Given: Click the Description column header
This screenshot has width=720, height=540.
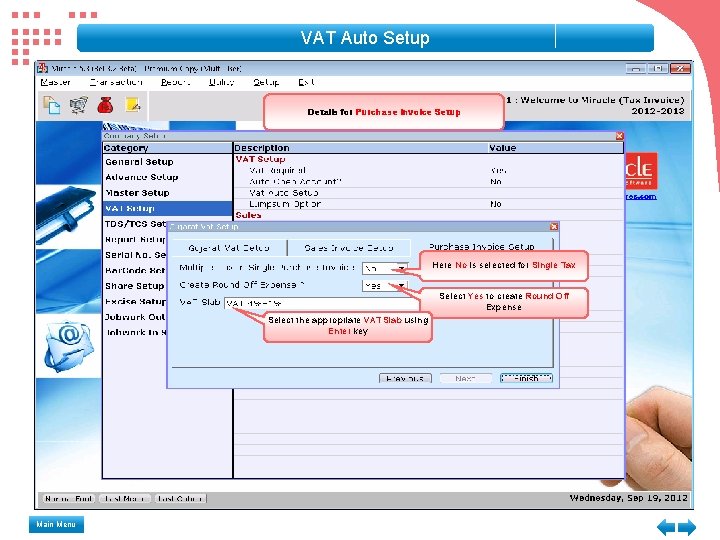Looking at the screenshot, I should pyautogui.click(x=360, y=148).
